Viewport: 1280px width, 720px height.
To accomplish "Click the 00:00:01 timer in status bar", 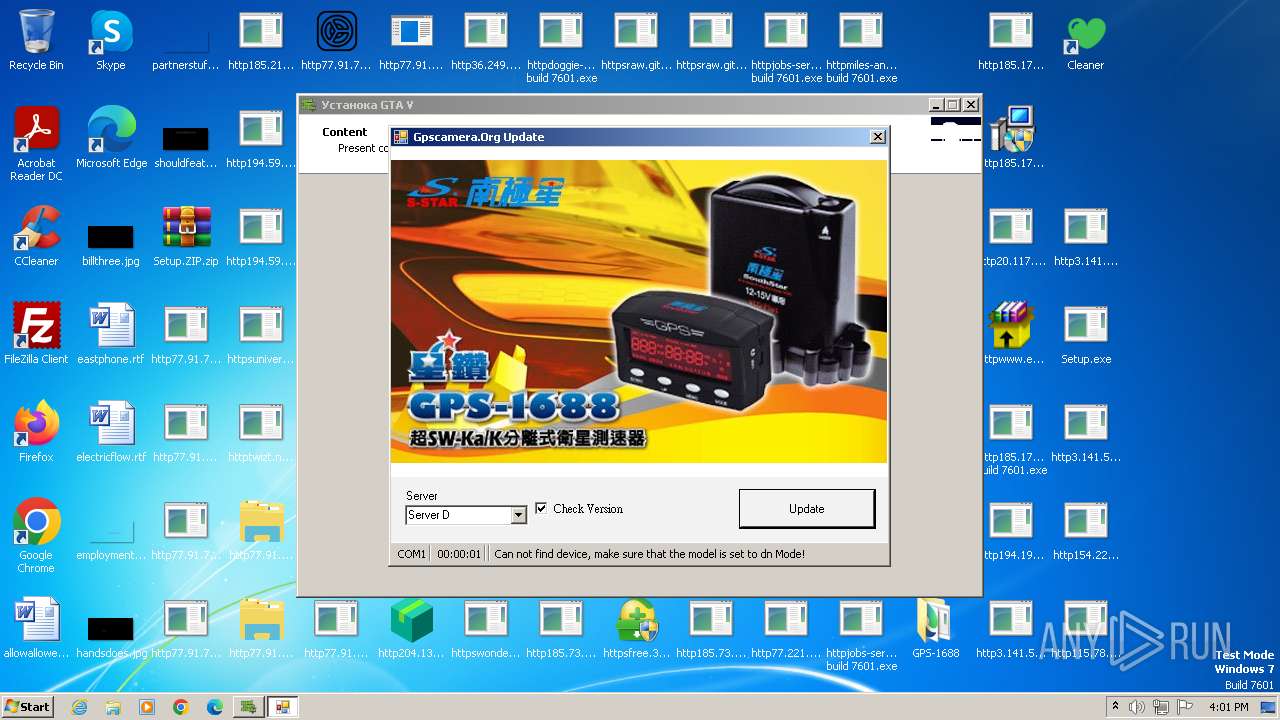I will click(x=459, y=553).
